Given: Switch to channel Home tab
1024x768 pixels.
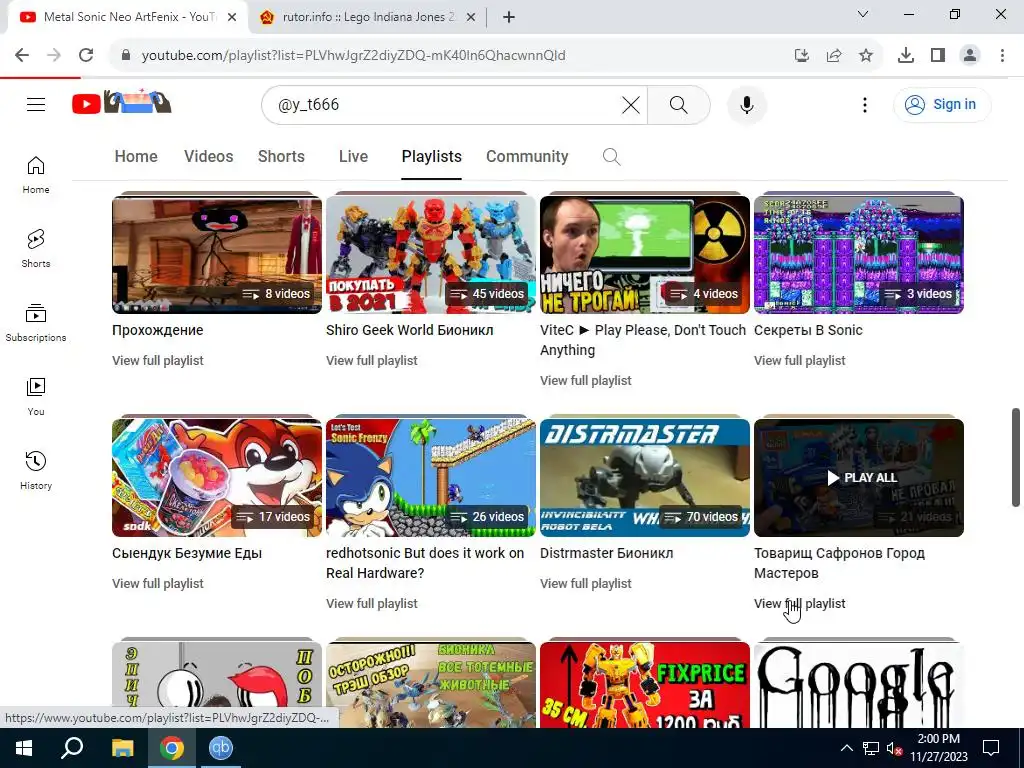Looking at the screenshot, I should 136,157.
